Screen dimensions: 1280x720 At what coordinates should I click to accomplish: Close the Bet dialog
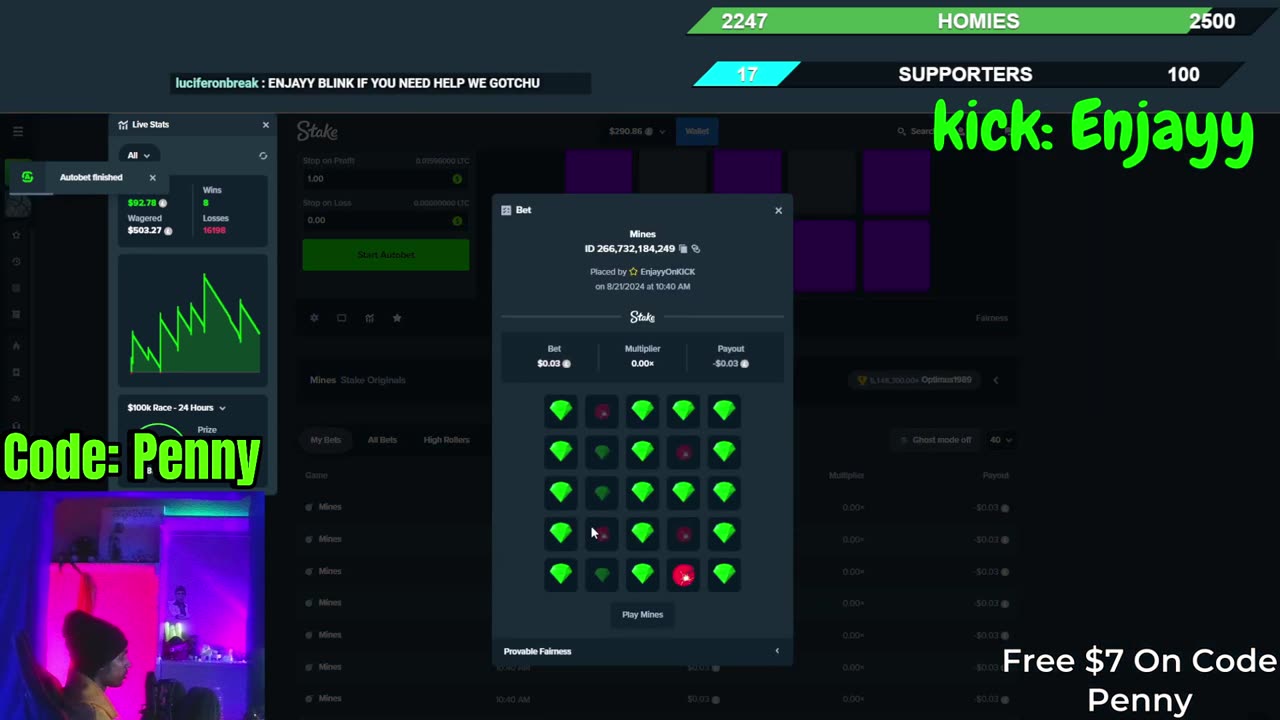click(x=778, y=210)
